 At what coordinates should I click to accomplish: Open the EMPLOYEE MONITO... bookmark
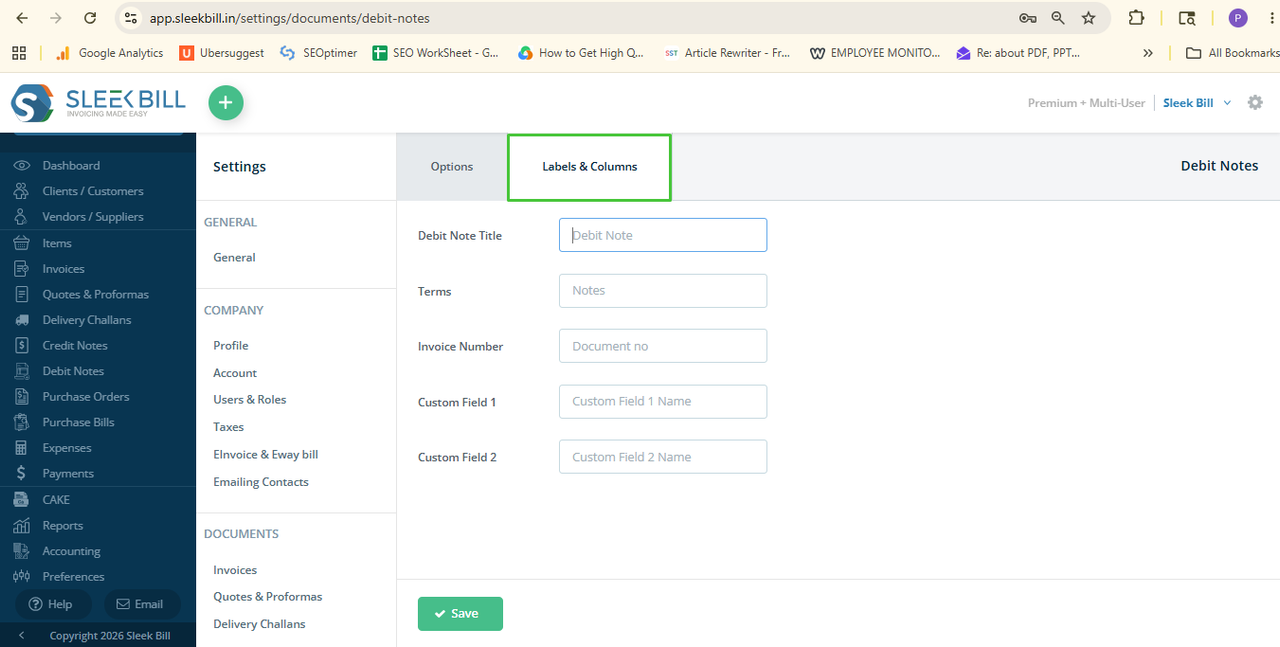[x=875, y=53]
